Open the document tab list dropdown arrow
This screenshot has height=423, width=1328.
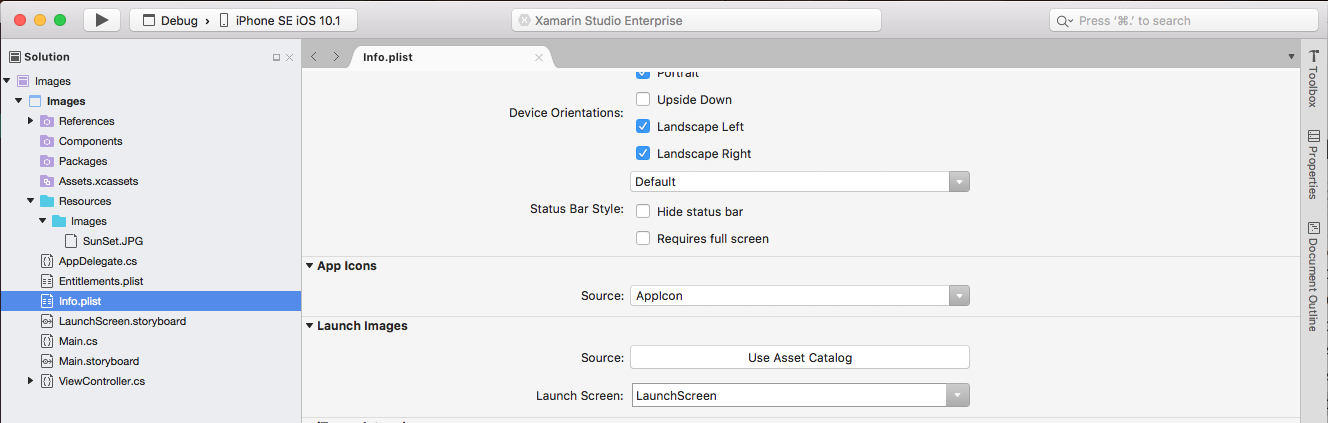coord(1291,57)
